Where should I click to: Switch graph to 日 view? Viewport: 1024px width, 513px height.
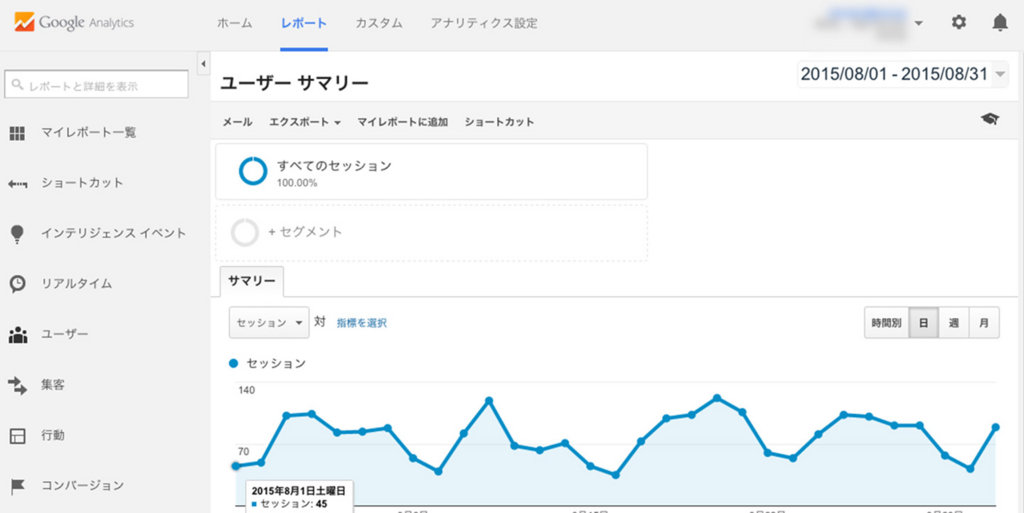923,322
